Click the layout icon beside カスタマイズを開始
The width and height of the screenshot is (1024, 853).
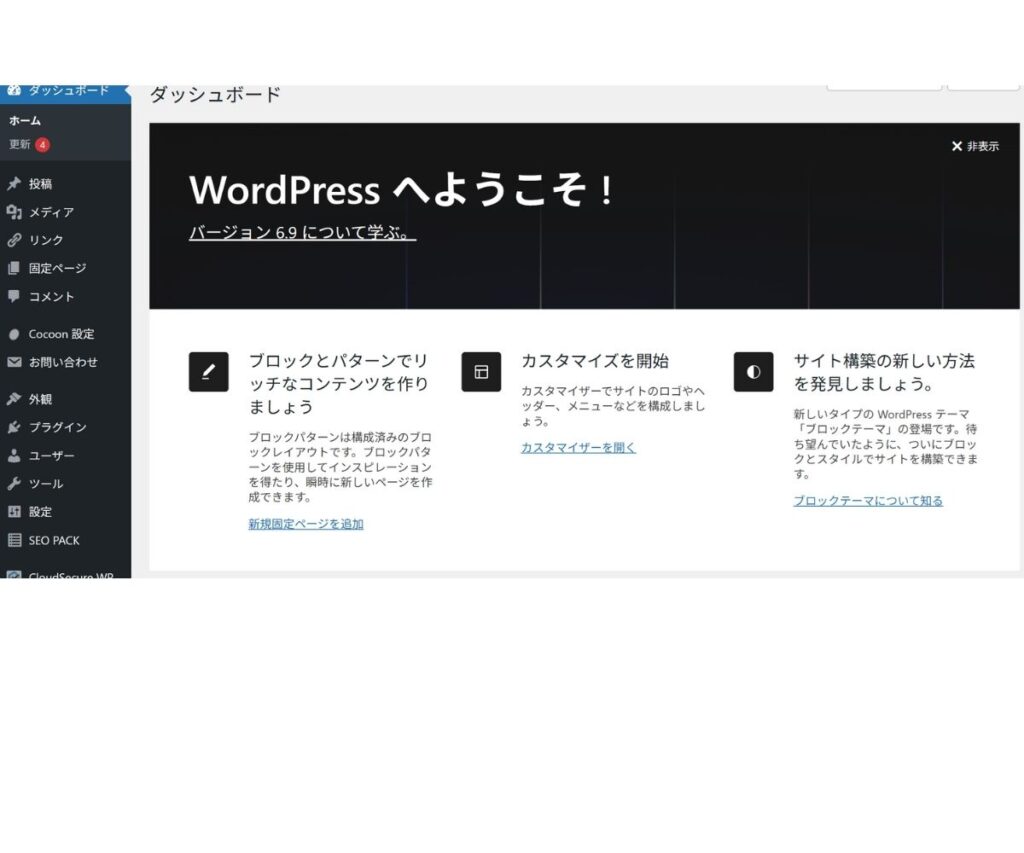point(480,371)
